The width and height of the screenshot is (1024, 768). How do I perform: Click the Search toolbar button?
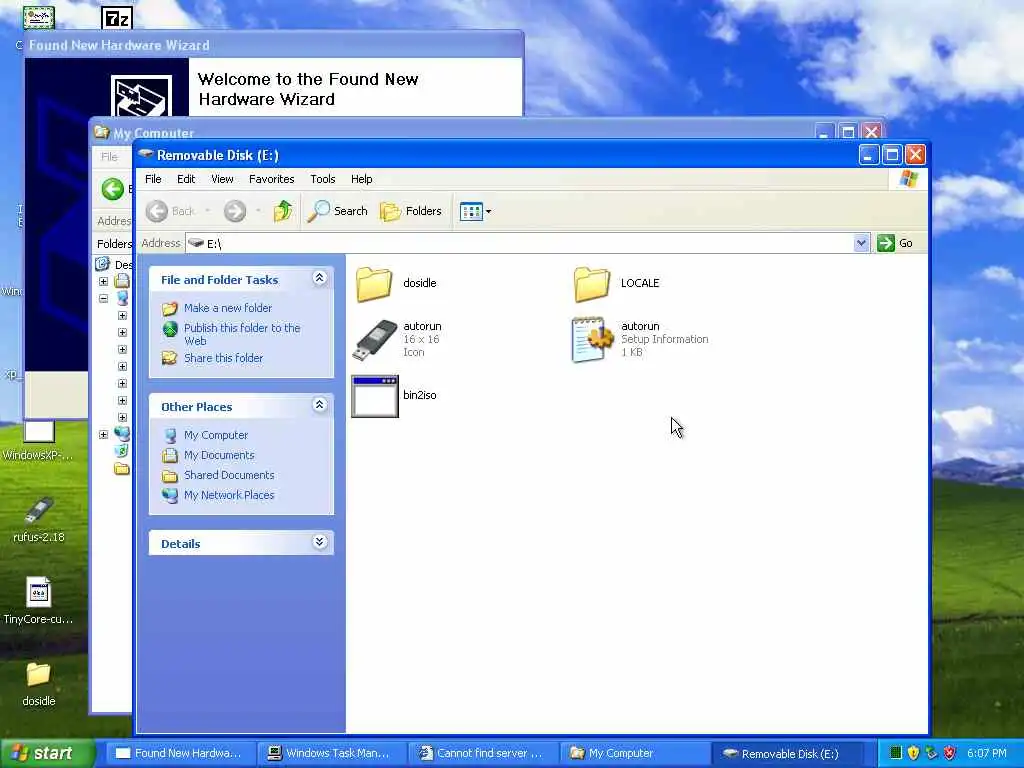pos(338,211)
